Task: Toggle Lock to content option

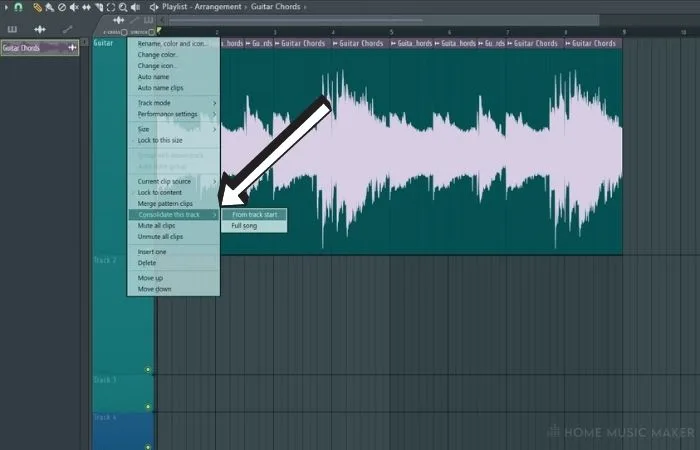Action: point(172,192)
